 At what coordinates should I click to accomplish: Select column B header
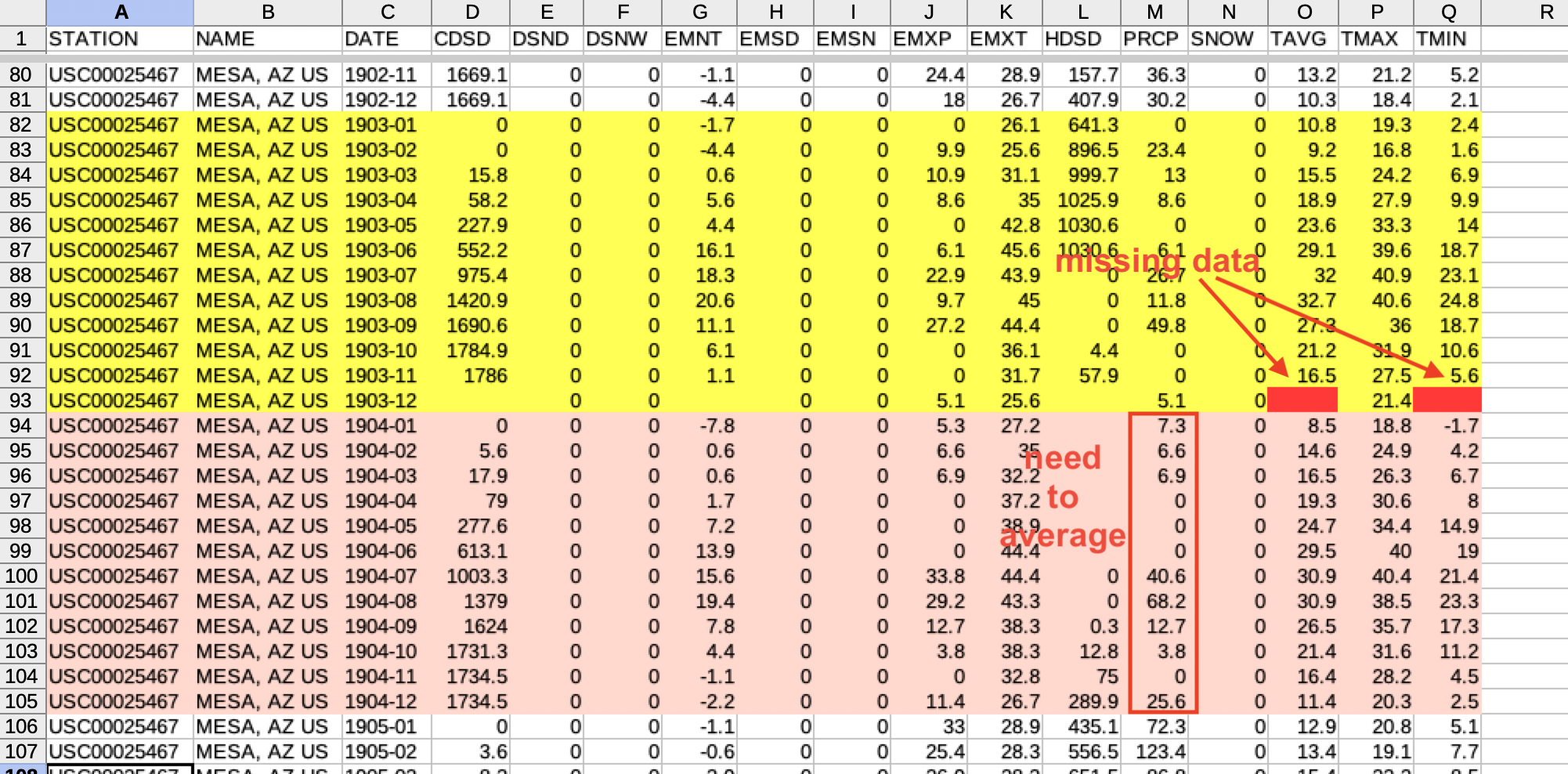[268, 12]
